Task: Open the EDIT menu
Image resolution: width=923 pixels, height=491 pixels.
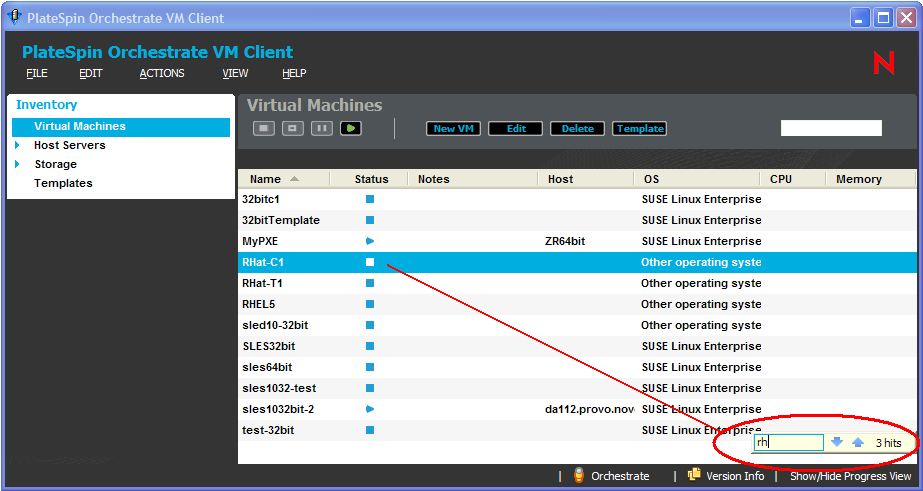Action: click(91, 74)
